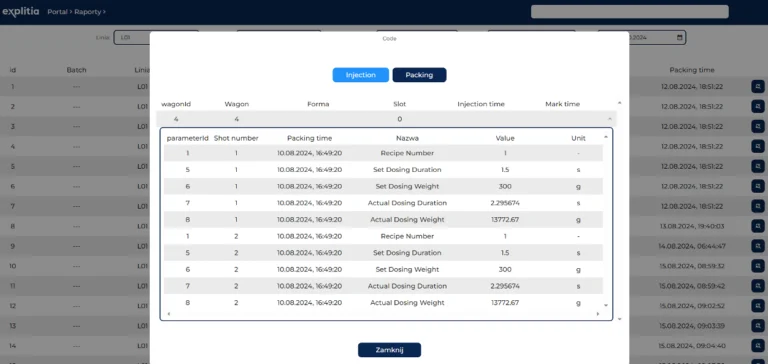Click the Shot number column header
This screenshot has width=768, height=364.
click(236, 138)
